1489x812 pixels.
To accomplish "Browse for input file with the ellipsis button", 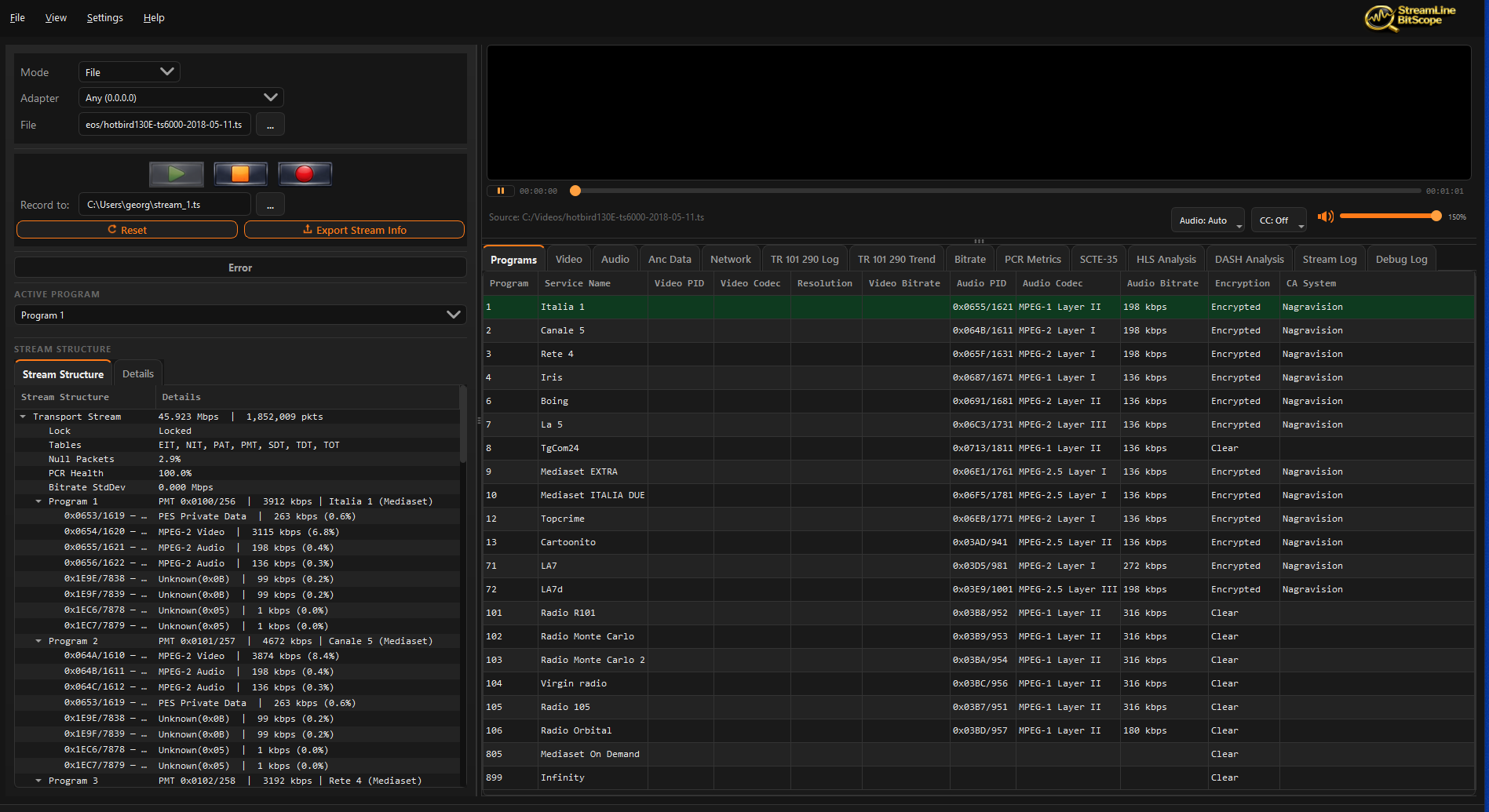I will [x=270, y=125].
